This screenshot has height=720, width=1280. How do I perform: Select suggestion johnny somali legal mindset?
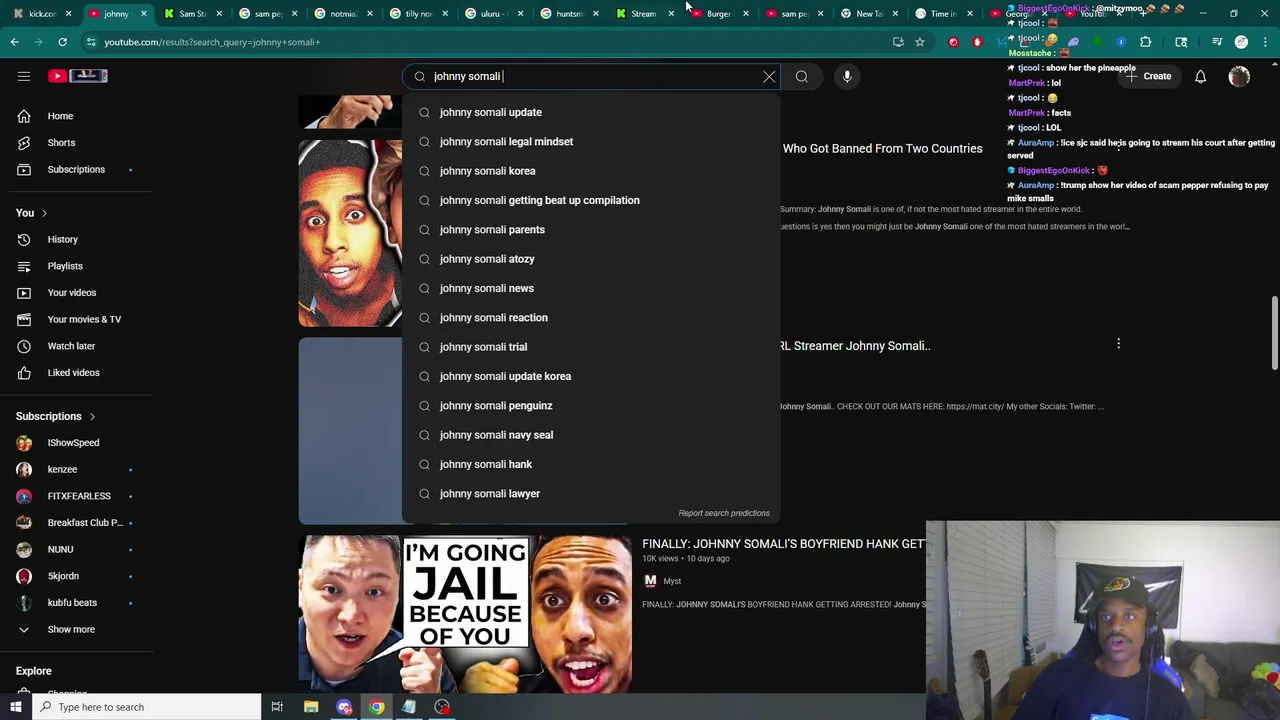tap(590, 142)
